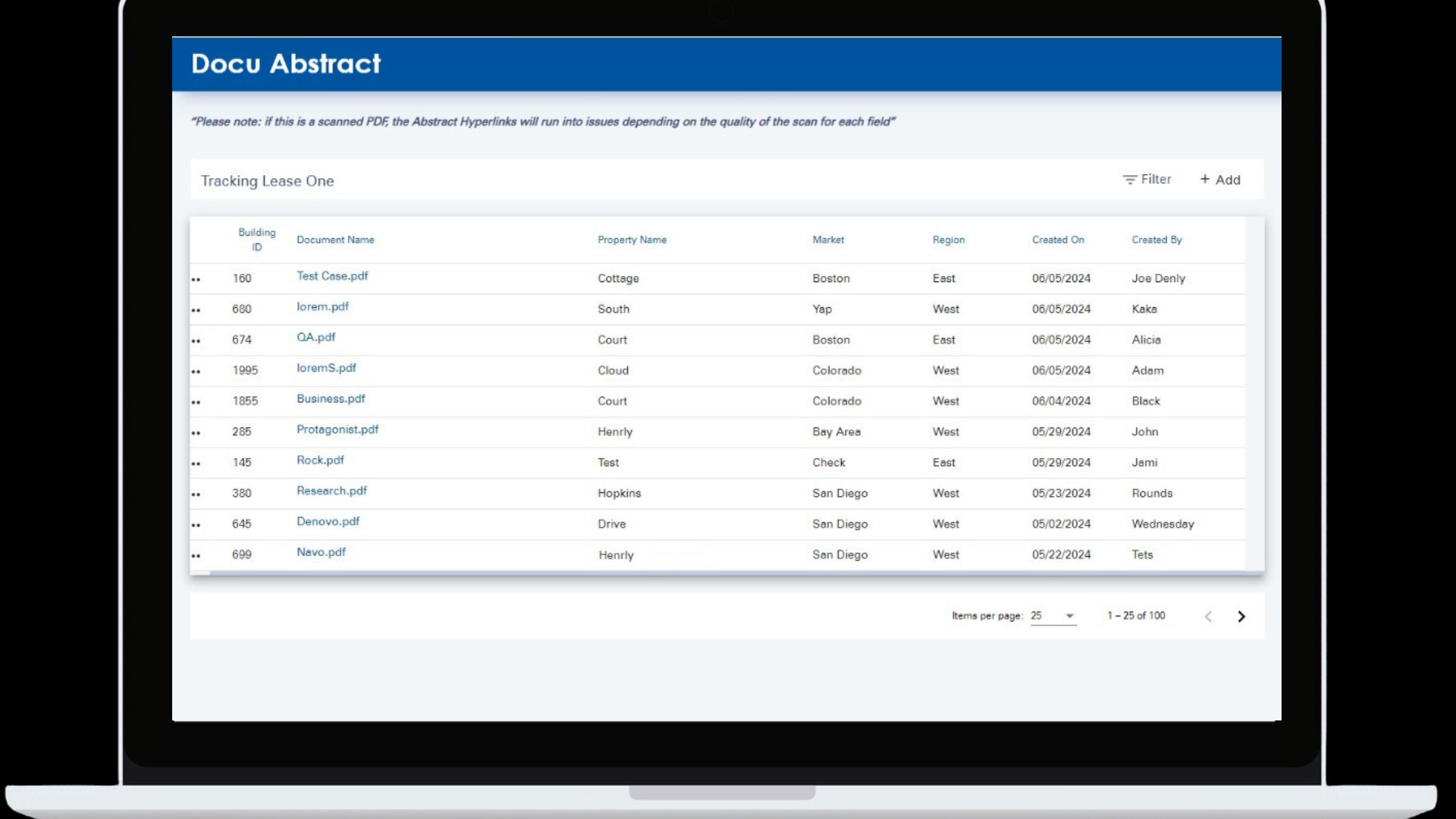Viewport: 1456px width, 819px height.
Task: Click the Docu Abstract title
Action: tap(286, 64)
